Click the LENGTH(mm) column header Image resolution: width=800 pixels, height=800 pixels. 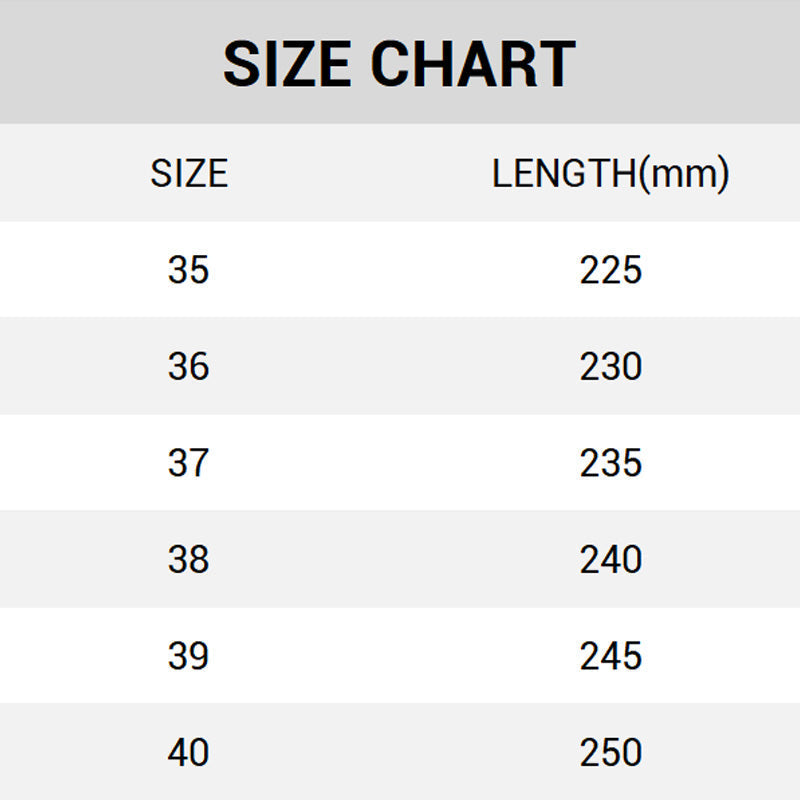pyautogui.click(x=610, y=174)
